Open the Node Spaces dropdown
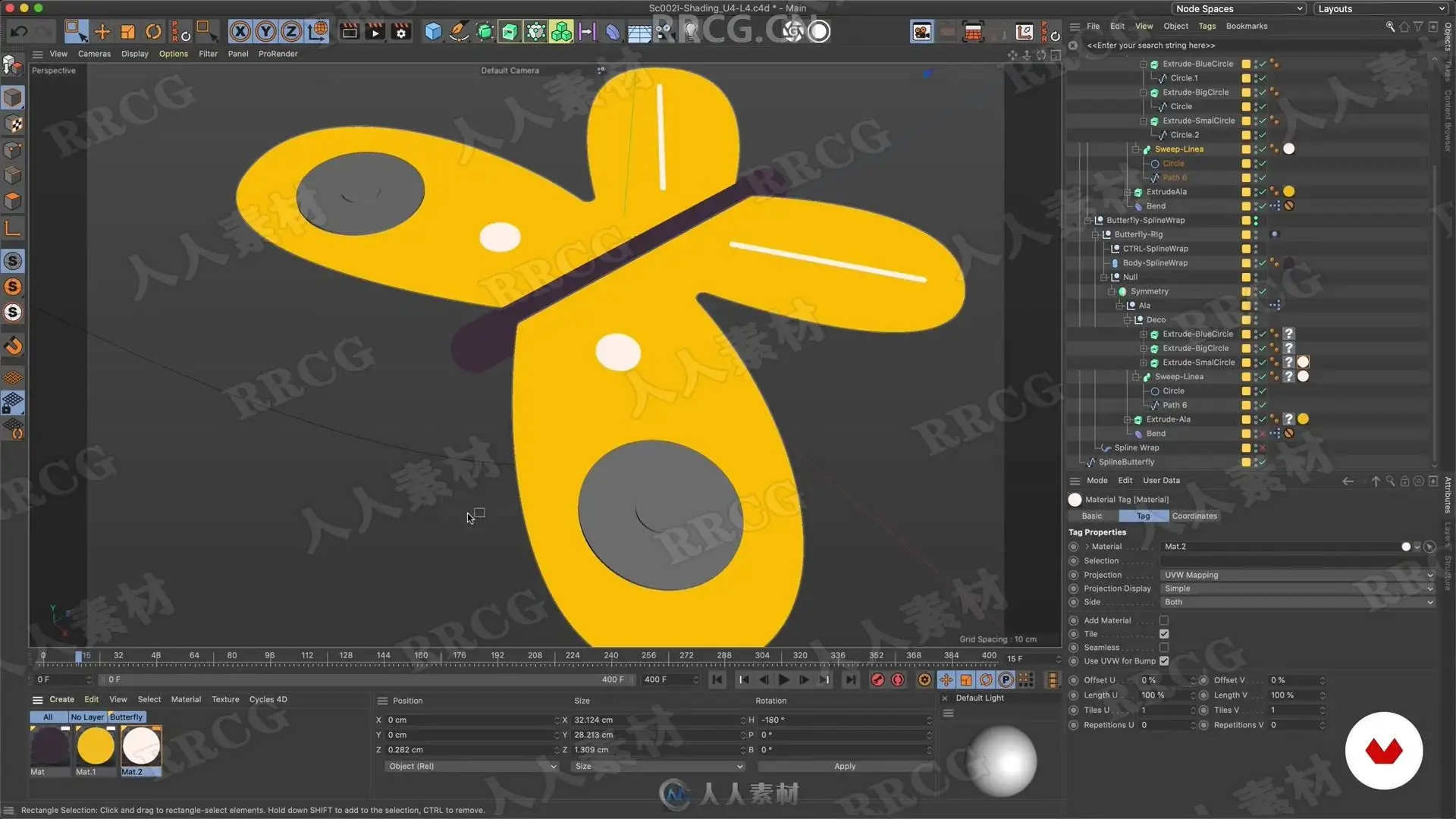This screenshot has height=819, width=1456. pos(1239,9)
